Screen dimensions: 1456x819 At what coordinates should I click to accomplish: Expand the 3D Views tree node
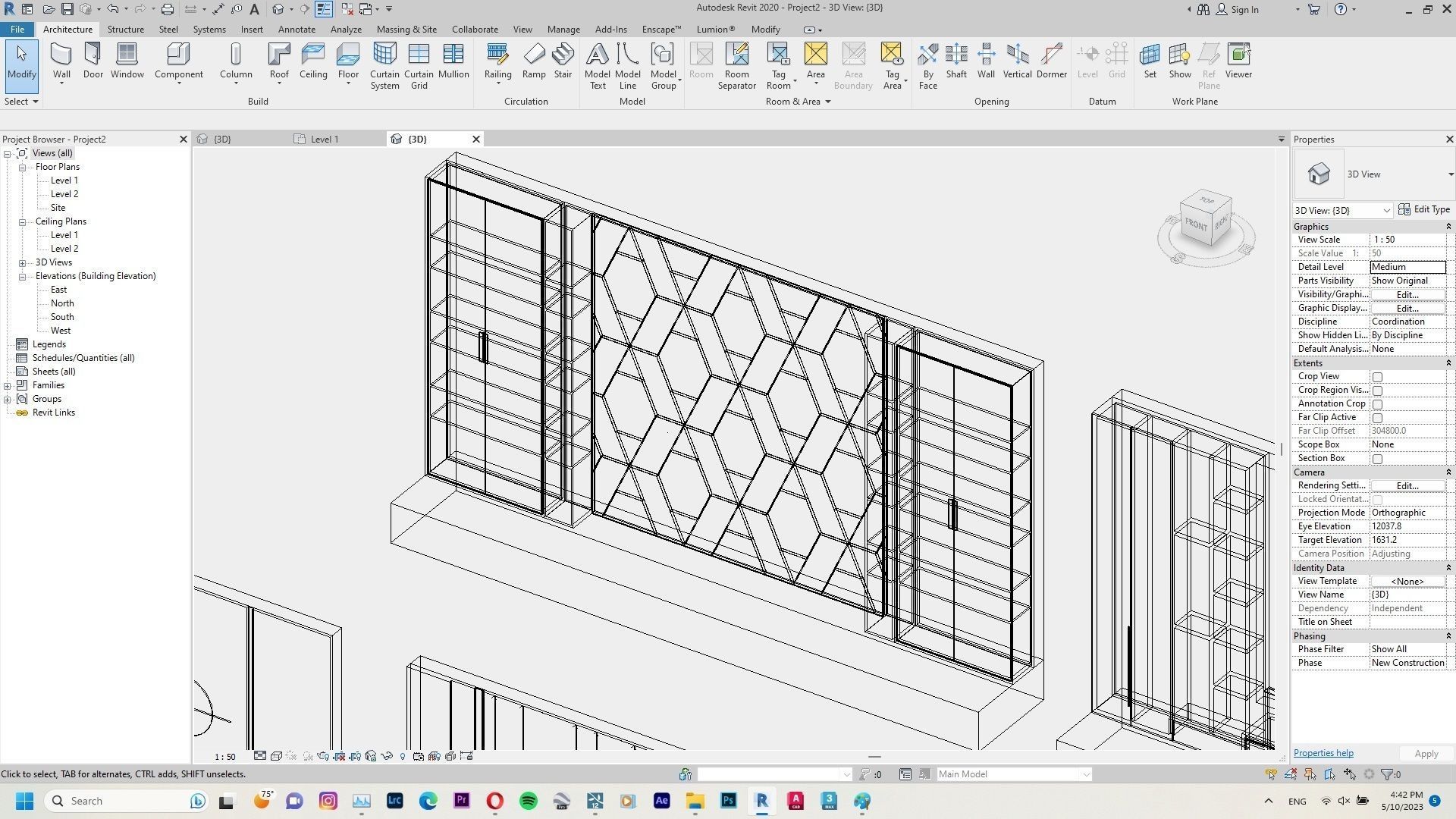coord(23,262)
